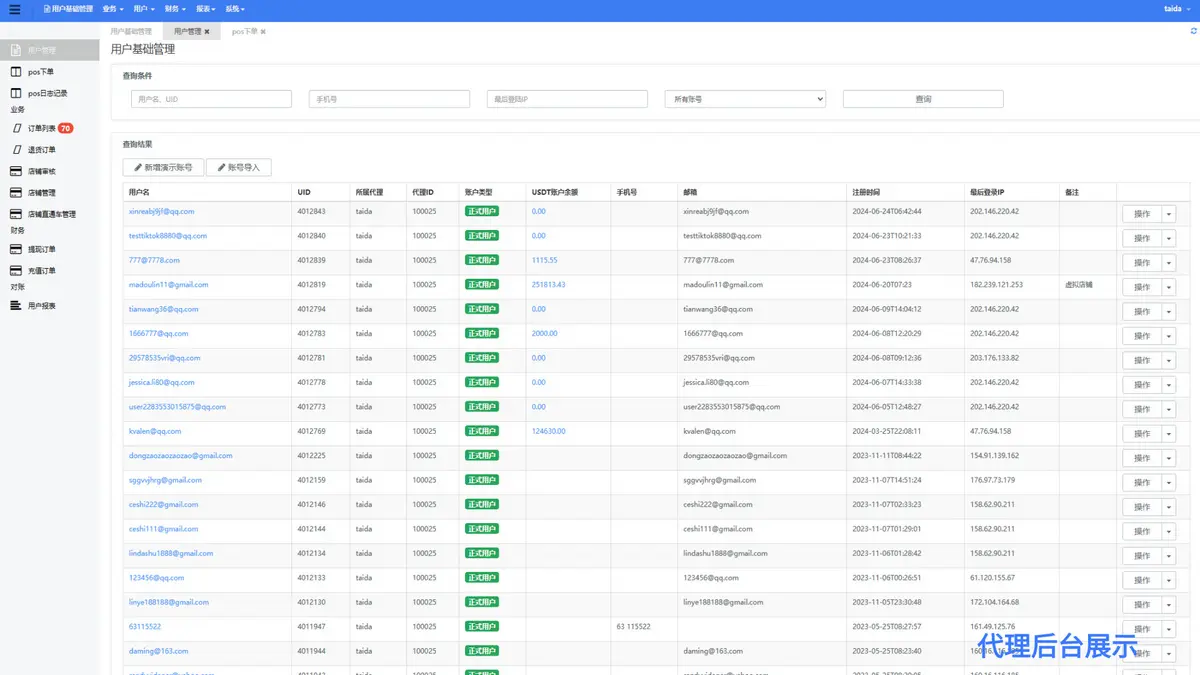Close the pos下单 tab

point(263,32)
